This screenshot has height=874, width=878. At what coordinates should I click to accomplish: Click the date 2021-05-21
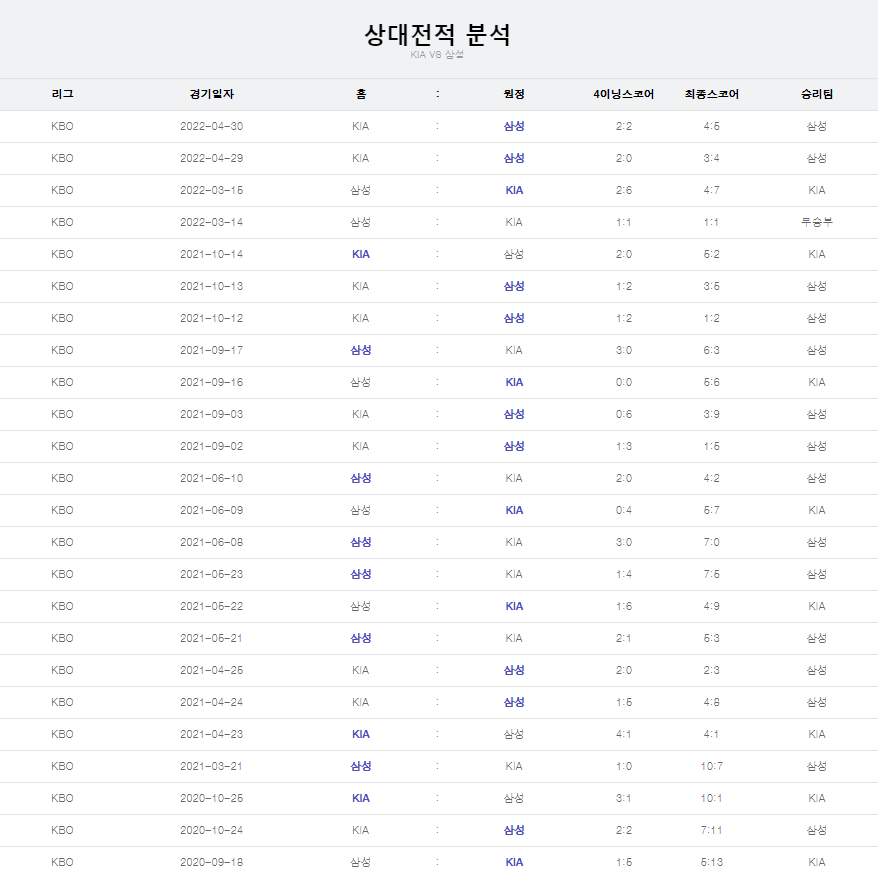pos(212,638)
